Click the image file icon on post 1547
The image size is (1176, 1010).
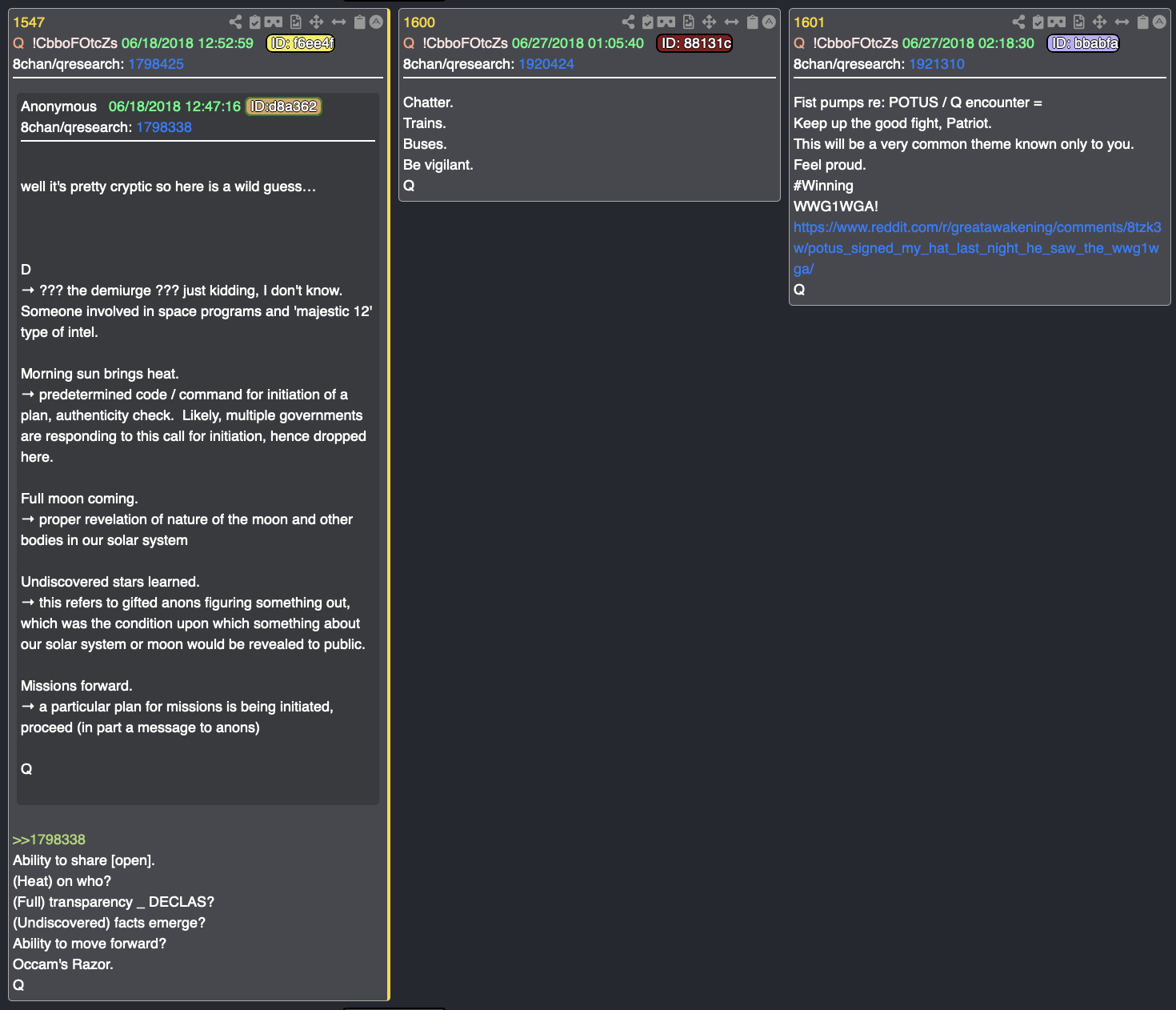[x=296, y=22]
